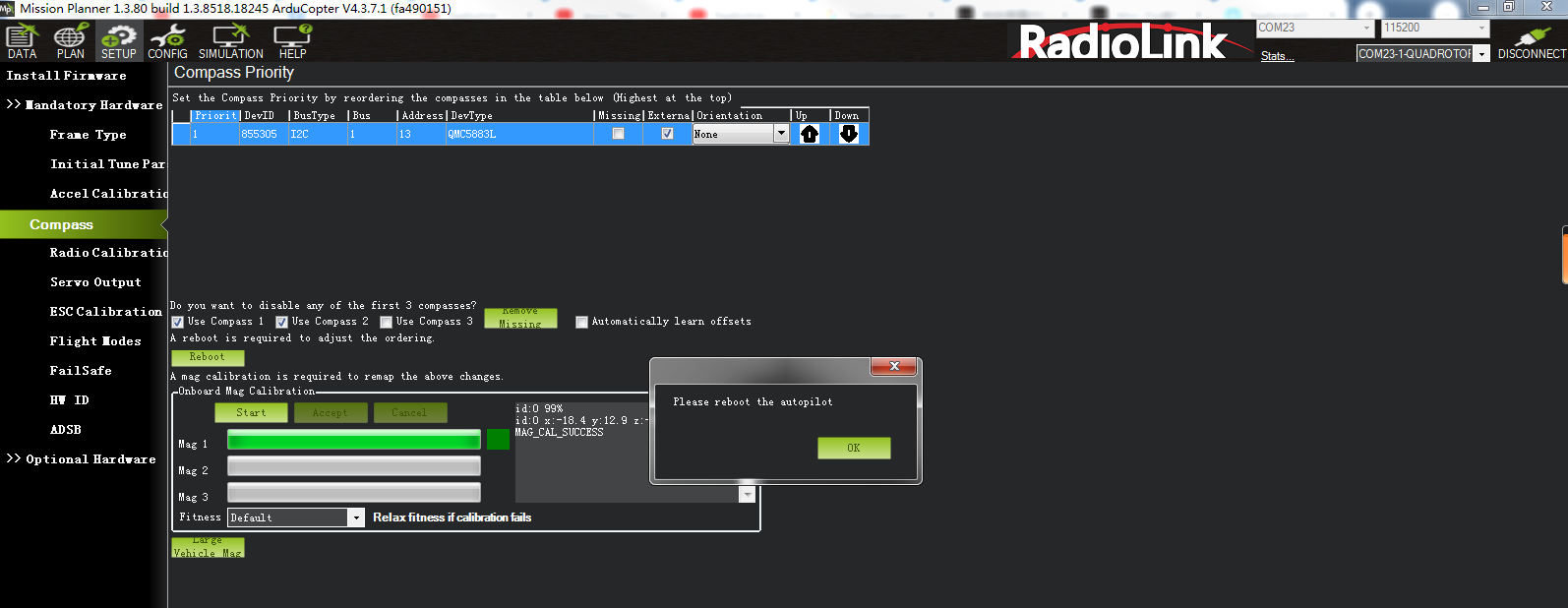This screenshot has width=1568, height=608.
Task: Click OK in reboot autopilot dialog
Action: point(853,448)
